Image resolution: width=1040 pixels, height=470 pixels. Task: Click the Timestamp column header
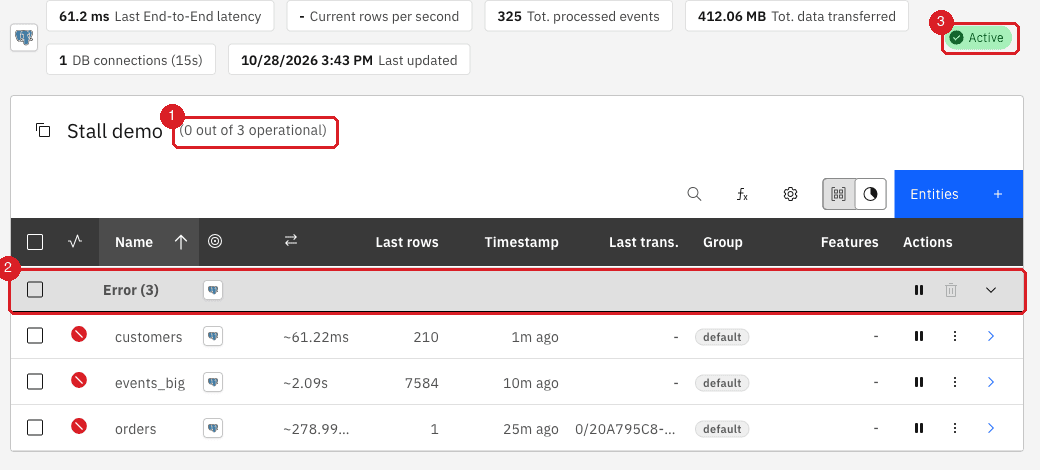tap(521, 242)
